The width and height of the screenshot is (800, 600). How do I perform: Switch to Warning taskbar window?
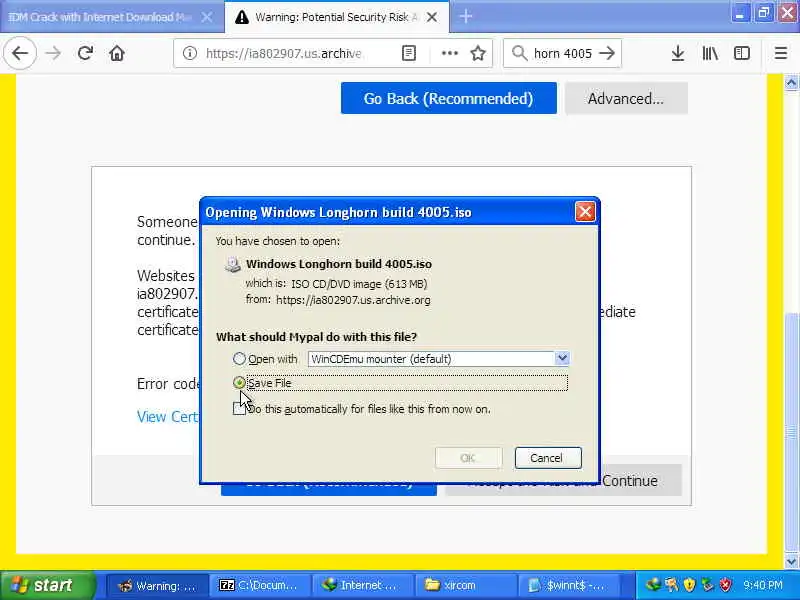(158, 585)
